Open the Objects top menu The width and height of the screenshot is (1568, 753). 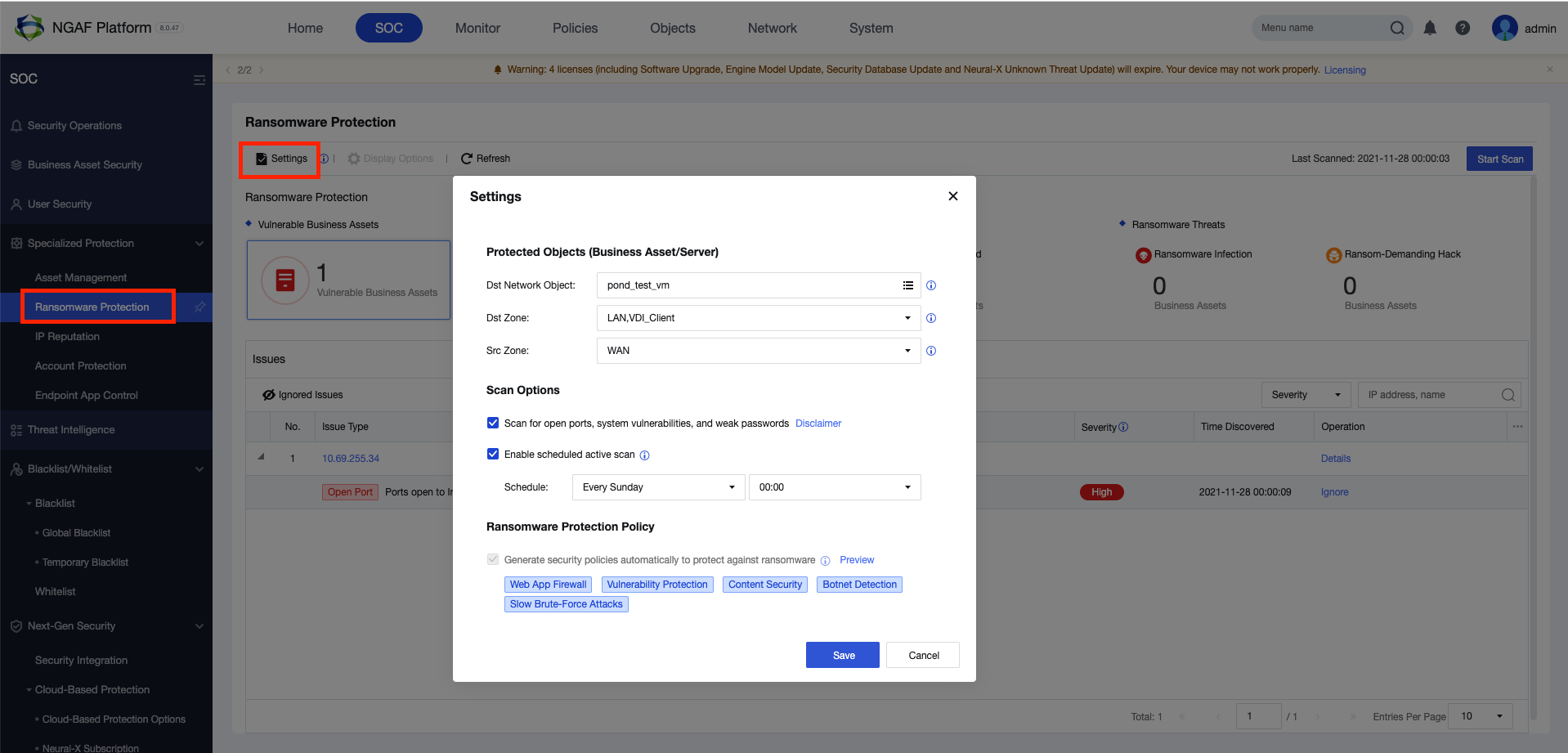tap(673, 28)
